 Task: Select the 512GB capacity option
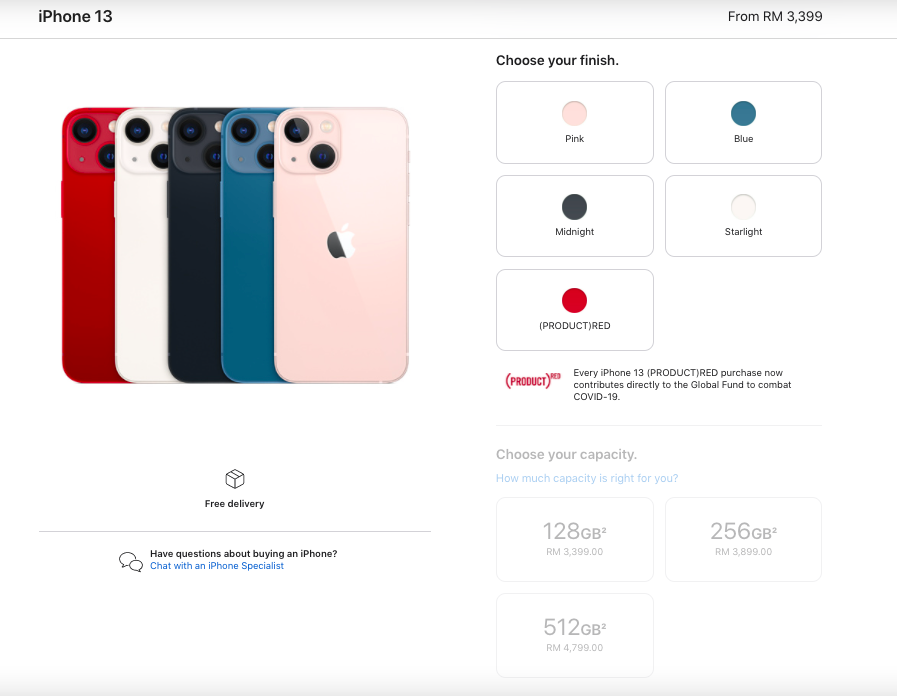click(574, 635)
